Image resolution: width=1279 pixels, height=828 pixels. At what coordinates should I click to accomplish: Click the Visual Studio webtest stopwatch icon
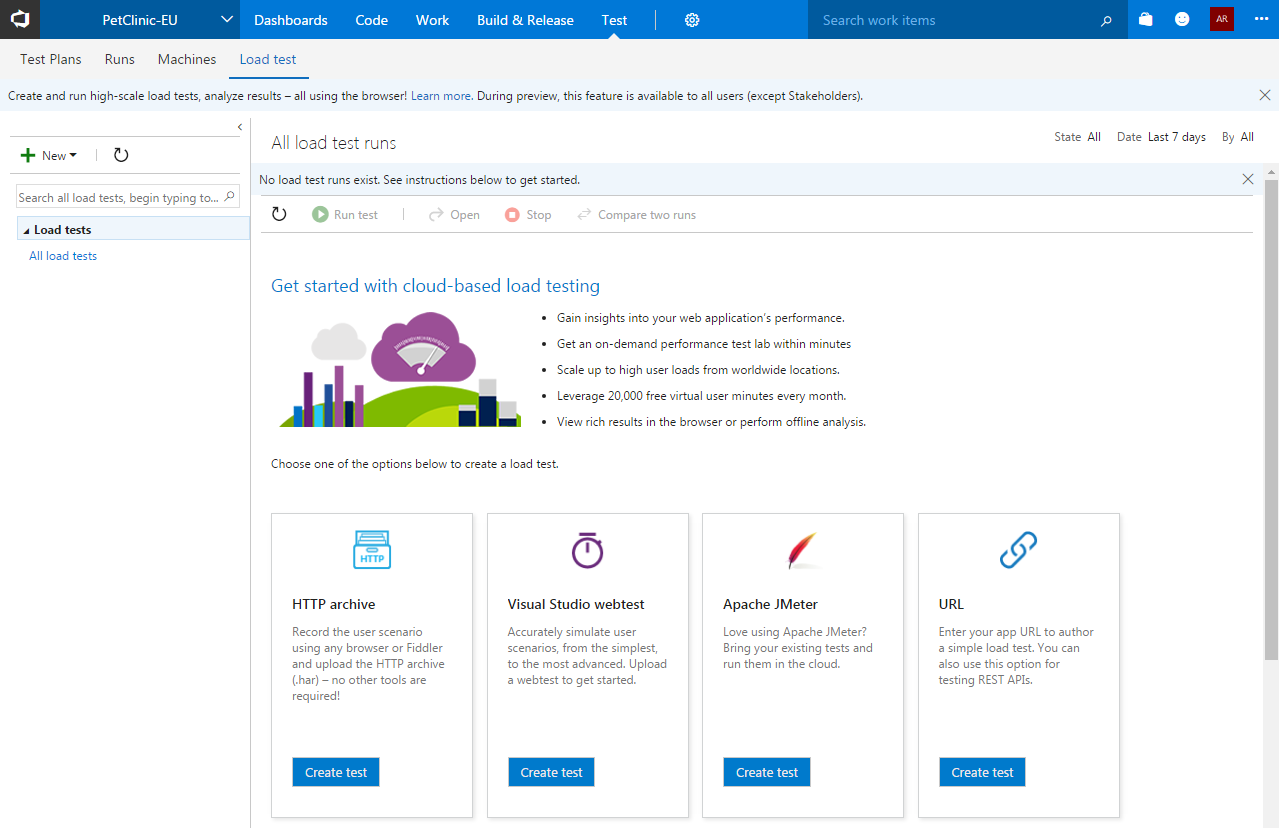click(587, 549)
